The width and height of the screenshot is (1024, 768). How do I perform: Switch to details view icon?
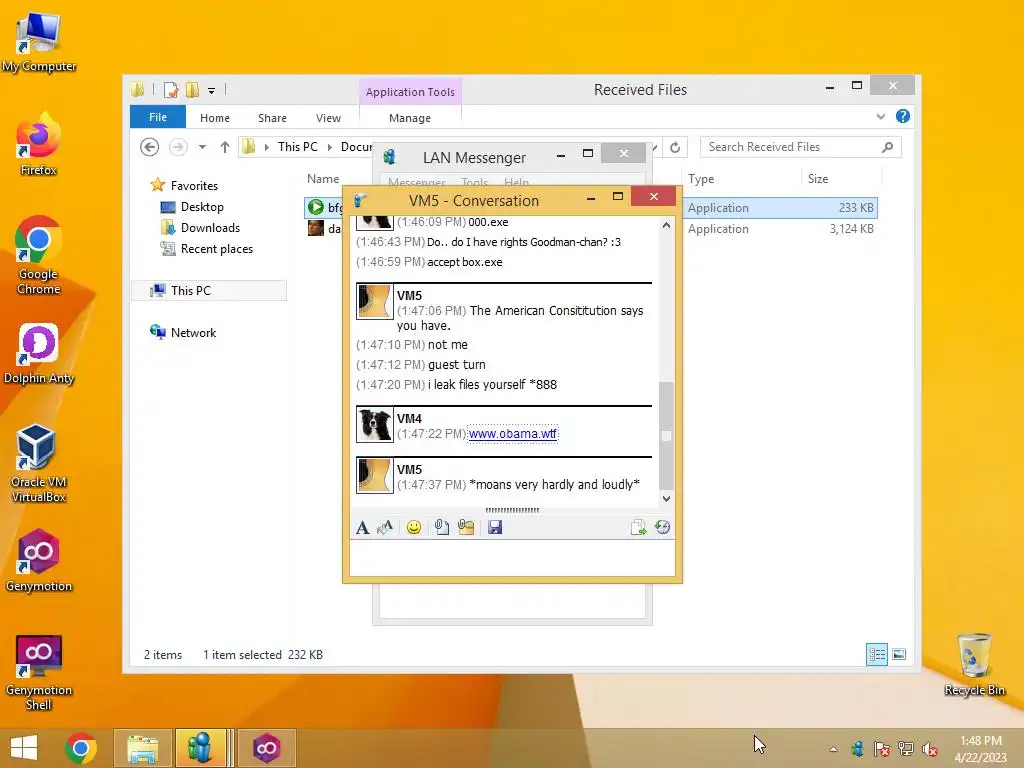pyautogui.click(x=876, y=654)
